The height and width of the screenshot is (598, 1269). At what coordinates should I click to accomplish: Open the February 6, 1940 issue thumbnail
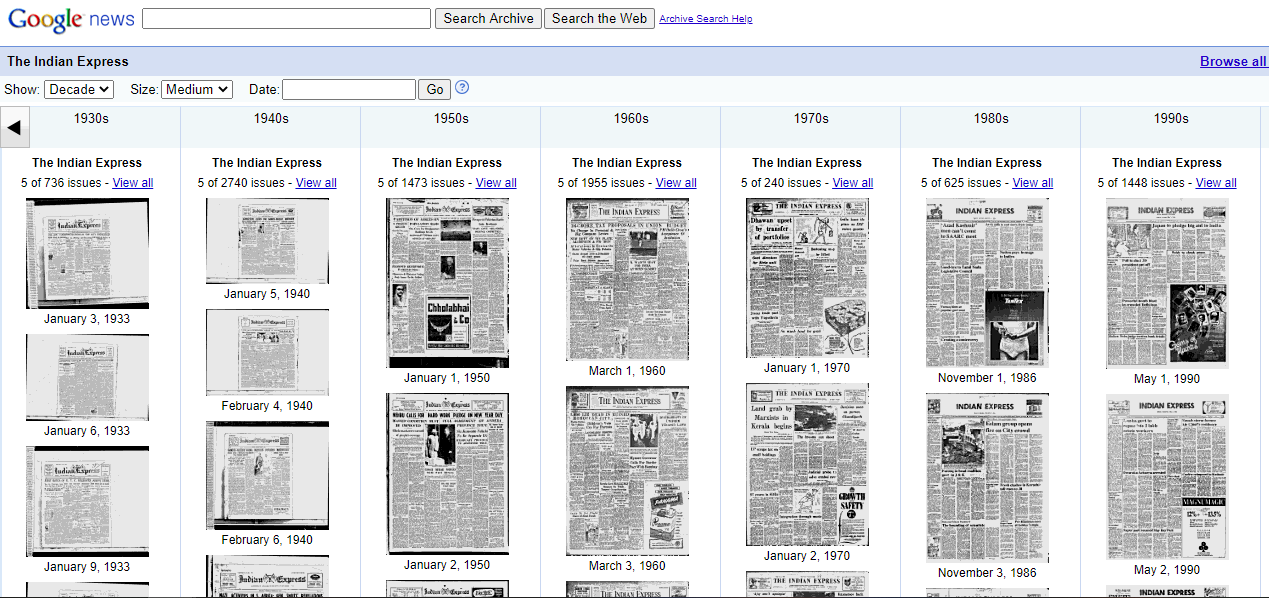pos(267,475)
